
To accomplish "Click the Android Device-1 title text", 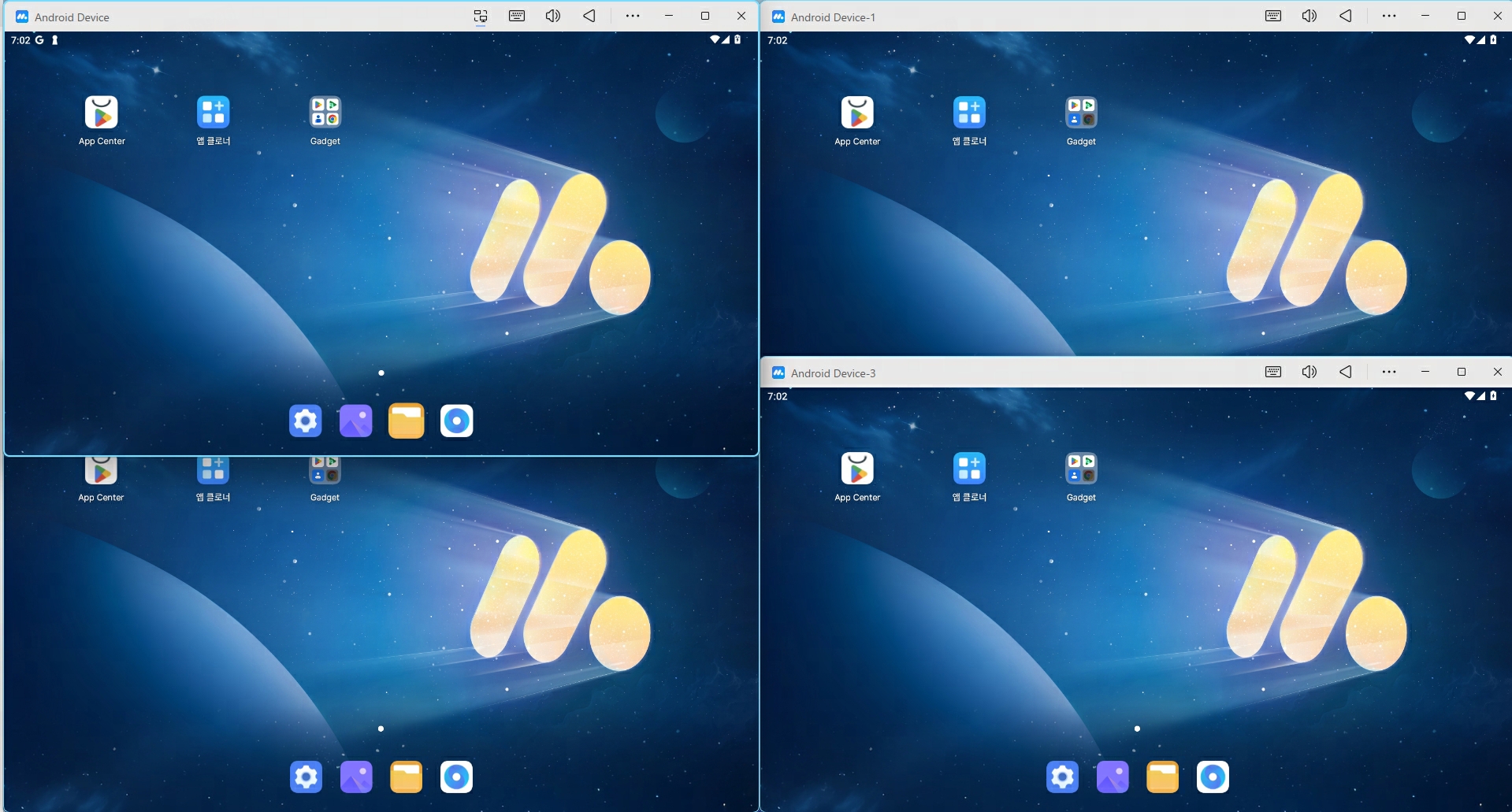I will pos(833,17).
